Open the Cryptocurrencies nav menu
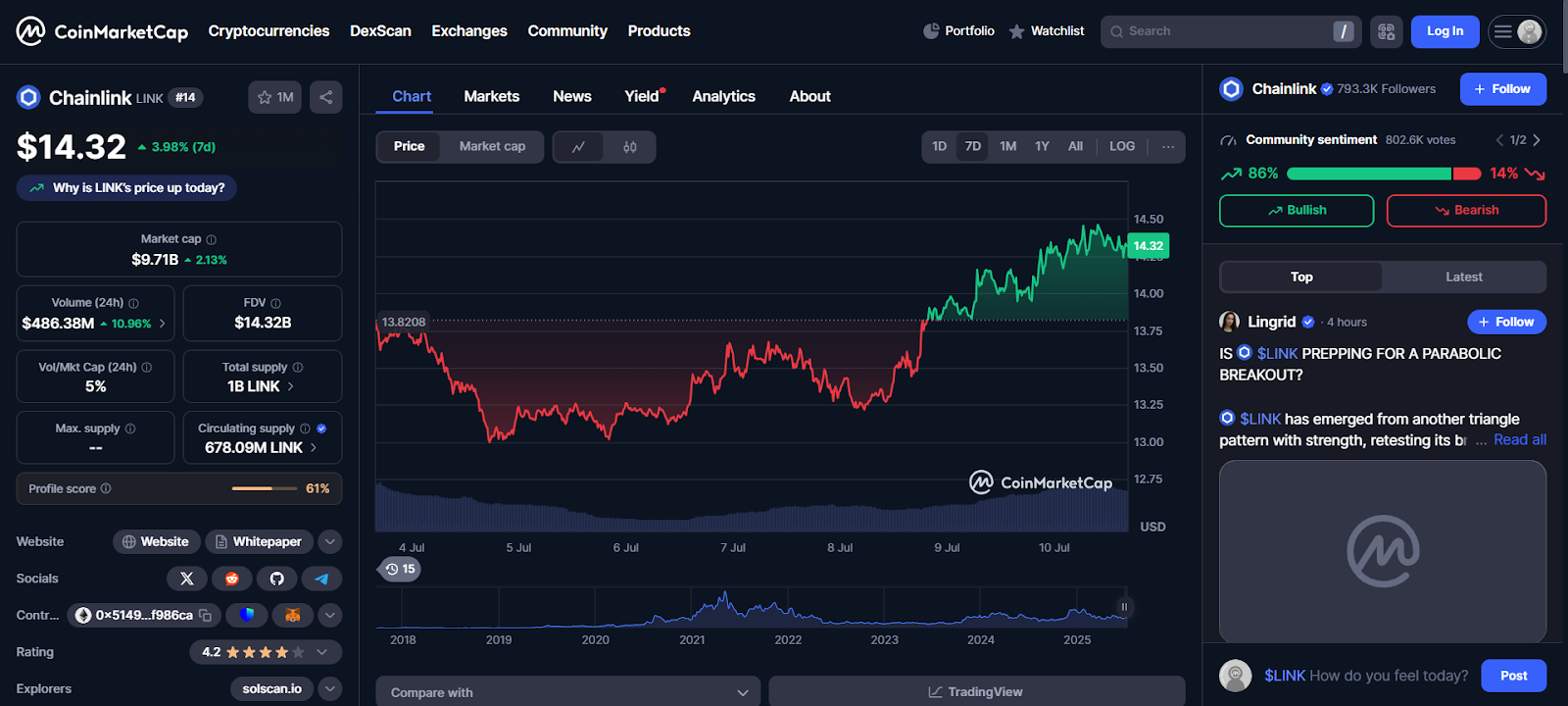Image resolution: width=1568 pixels, height=706 pixels. click(x=269, y=31)
